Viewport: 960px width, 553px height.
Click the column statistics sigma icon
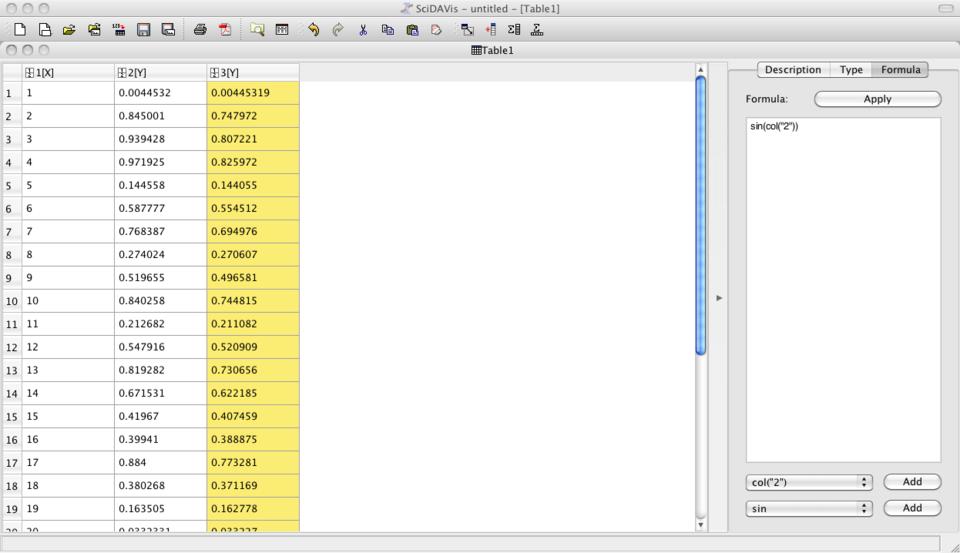coord(514,30)
